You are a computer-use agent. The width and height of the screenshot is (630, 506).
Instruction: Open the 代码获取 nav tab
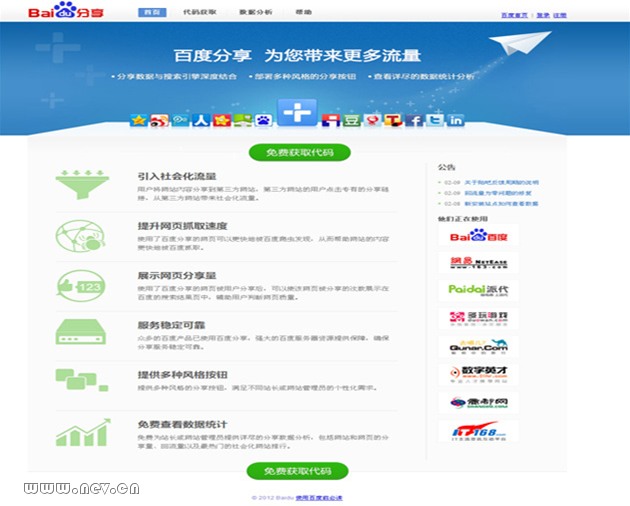click(x=200, y=12)
